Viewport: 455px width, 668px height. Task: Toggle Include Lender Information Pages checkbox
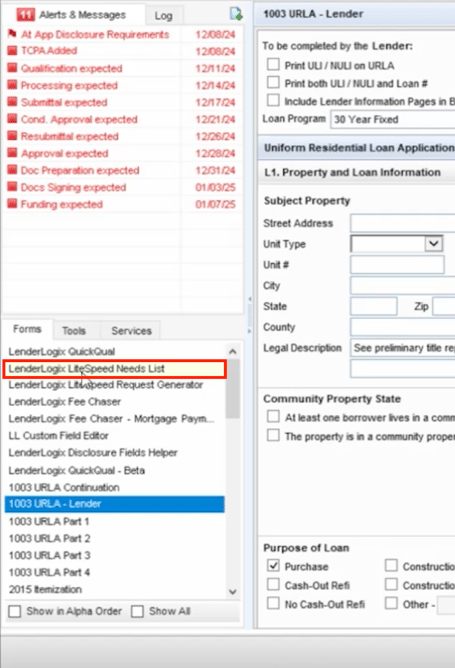(x=273, y=100)
